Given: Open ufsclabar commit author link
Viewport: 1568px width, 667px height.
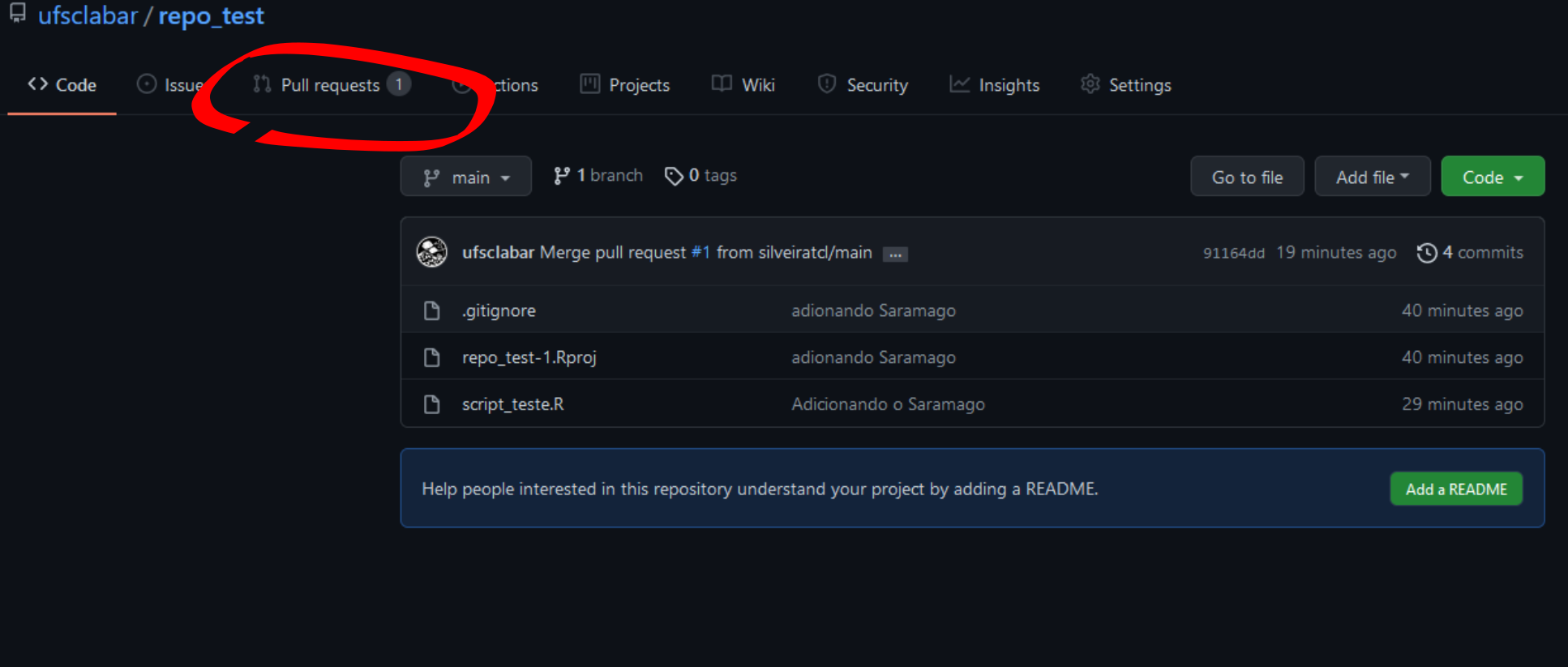Looking at the screenshot, I should [x=498, y=252].
